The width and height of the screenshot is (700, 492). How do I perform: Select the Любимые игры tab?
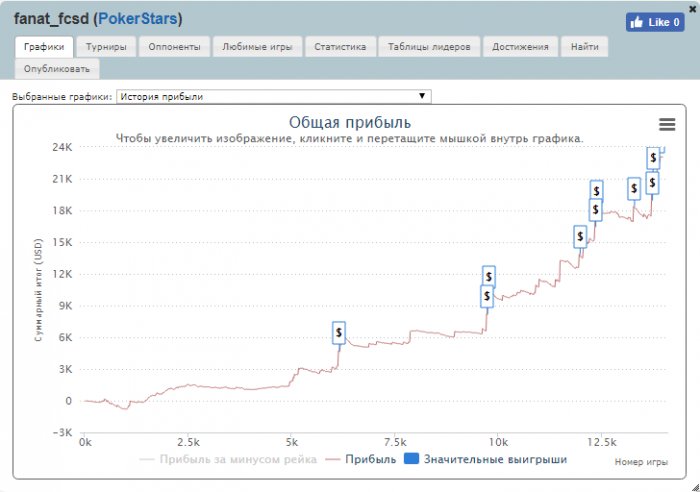258,47
